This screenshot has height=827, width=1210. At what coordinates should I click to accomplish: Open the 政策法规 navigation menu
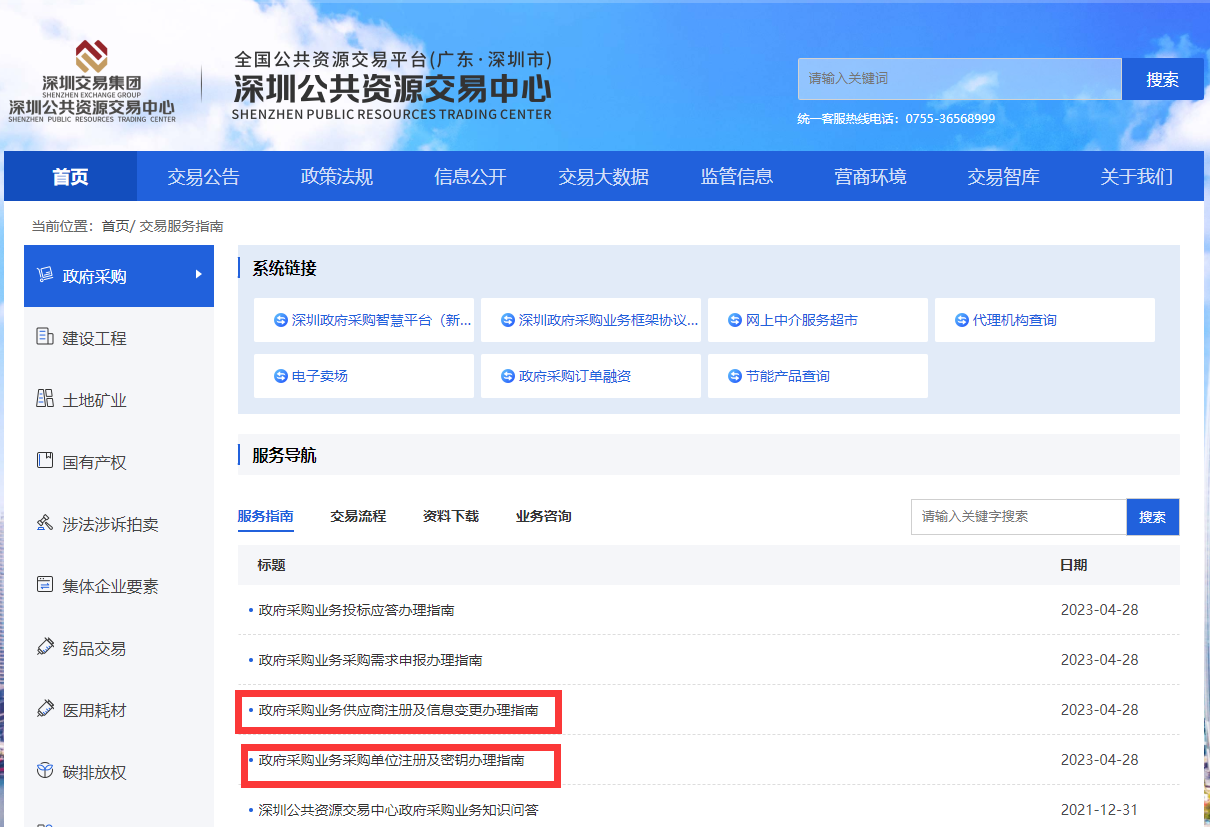coord(337,177)
